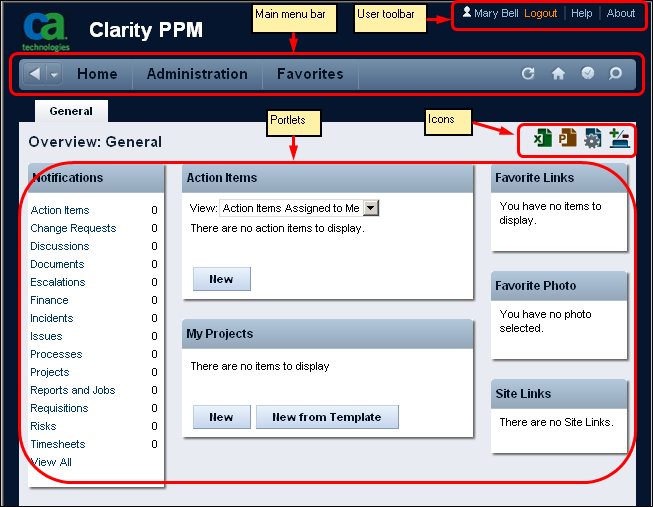The height and width of the screenshot is (507, 653).
Task: Open Discussions notifications link
Action: pyautogui.click(x=60, y=246)
